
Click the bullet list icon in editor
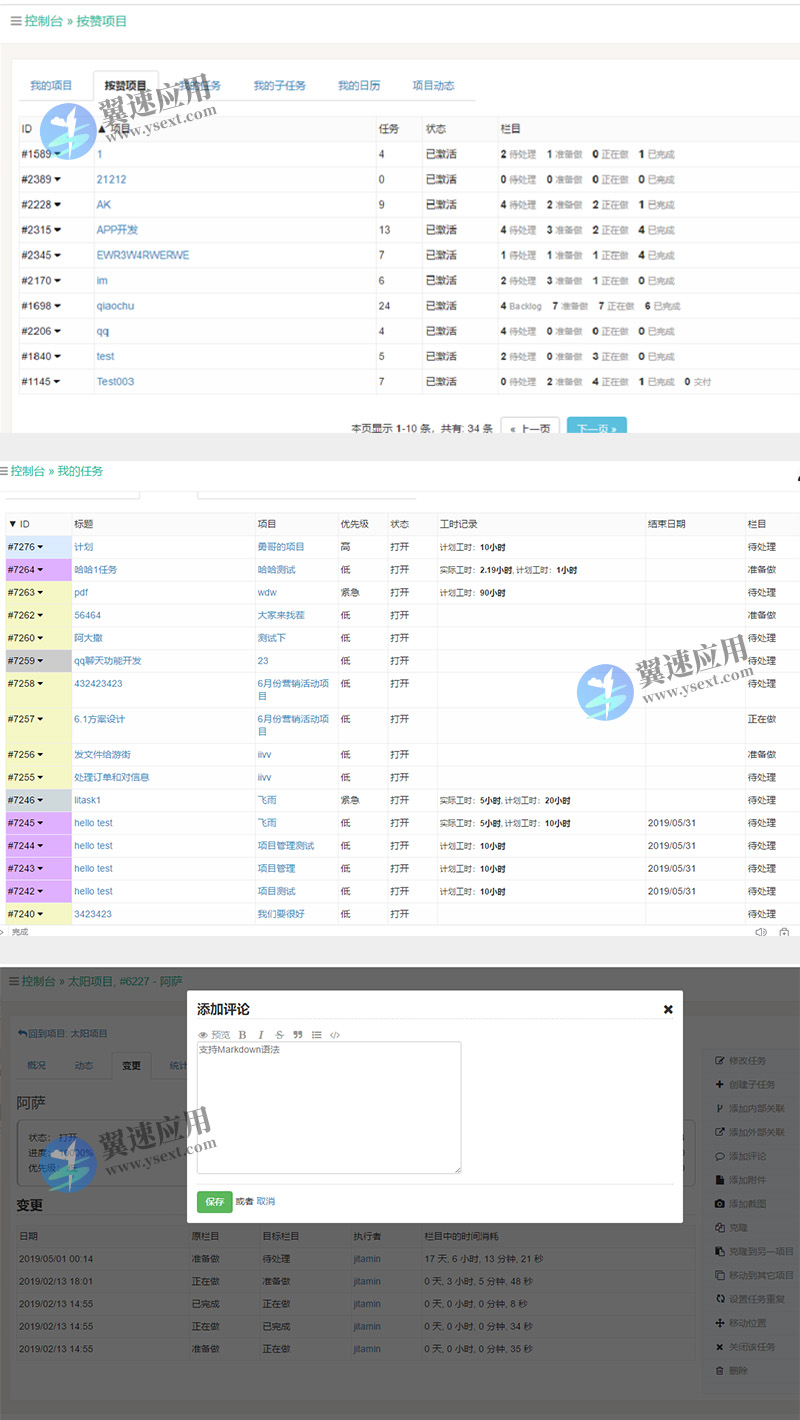[317, 1035]
